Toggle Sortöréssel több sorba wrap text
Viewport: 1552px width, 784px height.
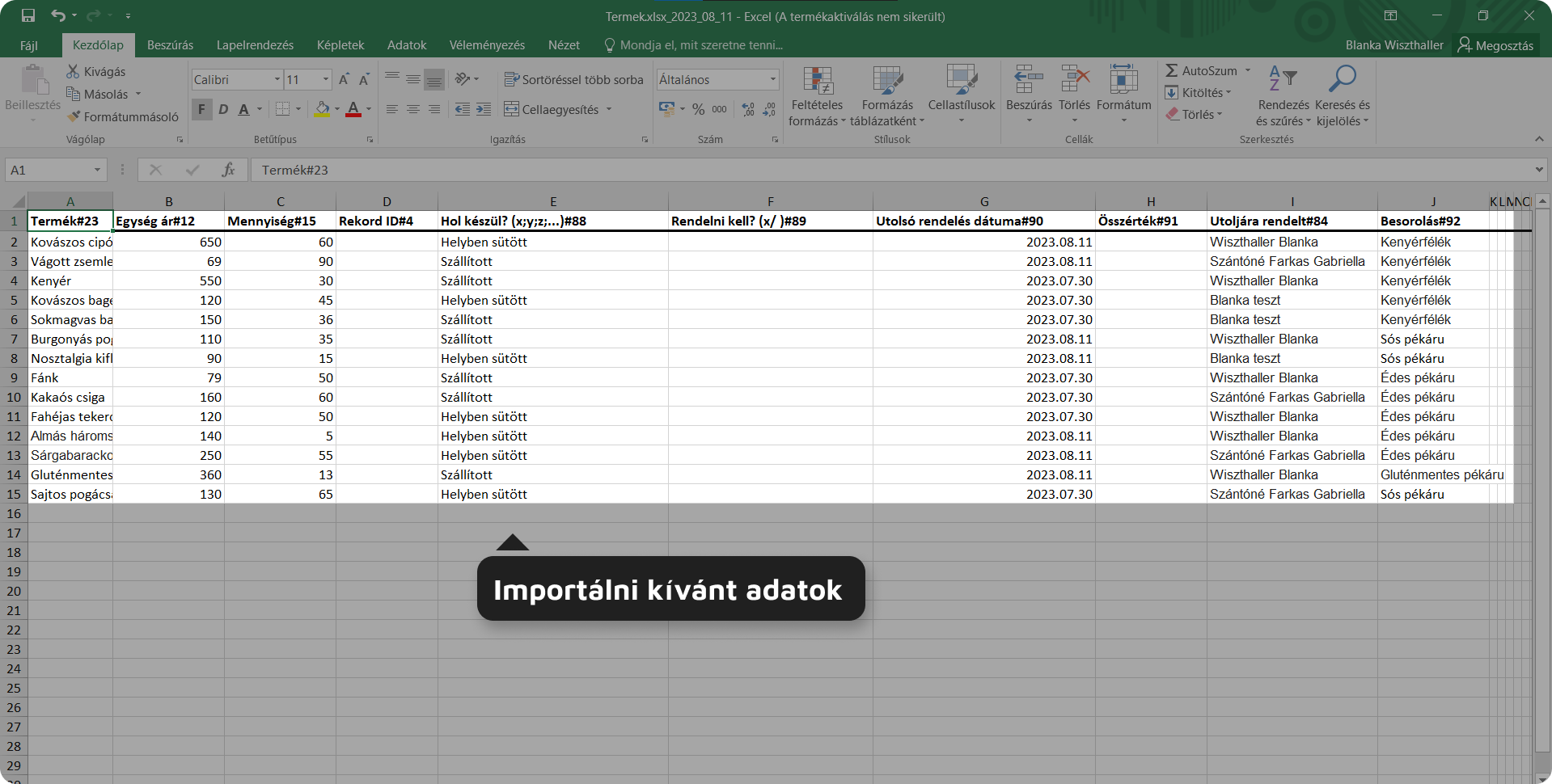[573, 79]
